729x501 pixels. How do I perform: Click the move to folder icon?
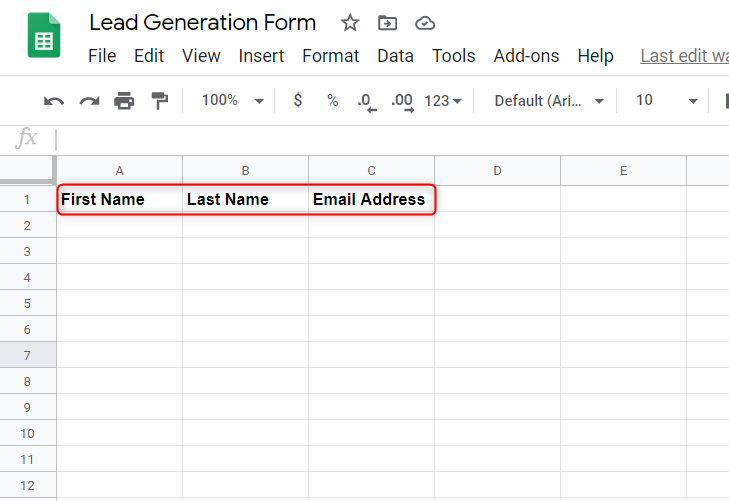(x=387, y=22)
